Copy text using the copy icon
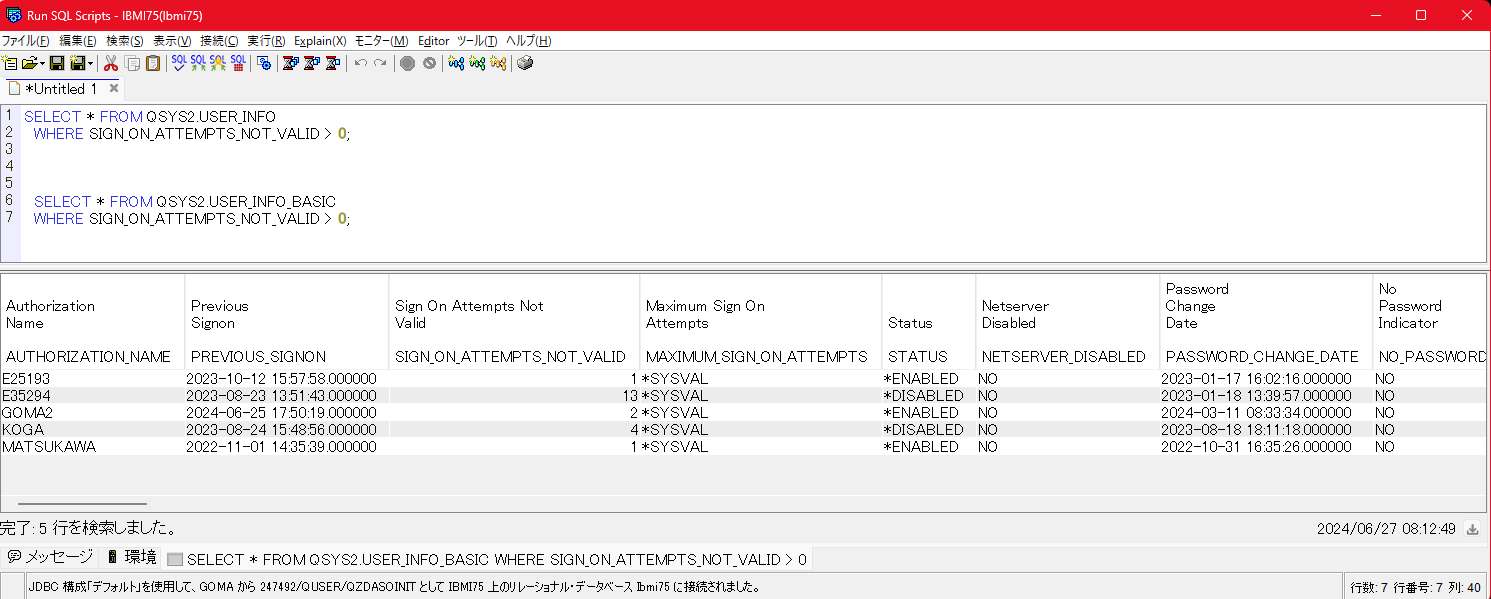The height and width of the screenshot is (599, 1491). [133, 63]
